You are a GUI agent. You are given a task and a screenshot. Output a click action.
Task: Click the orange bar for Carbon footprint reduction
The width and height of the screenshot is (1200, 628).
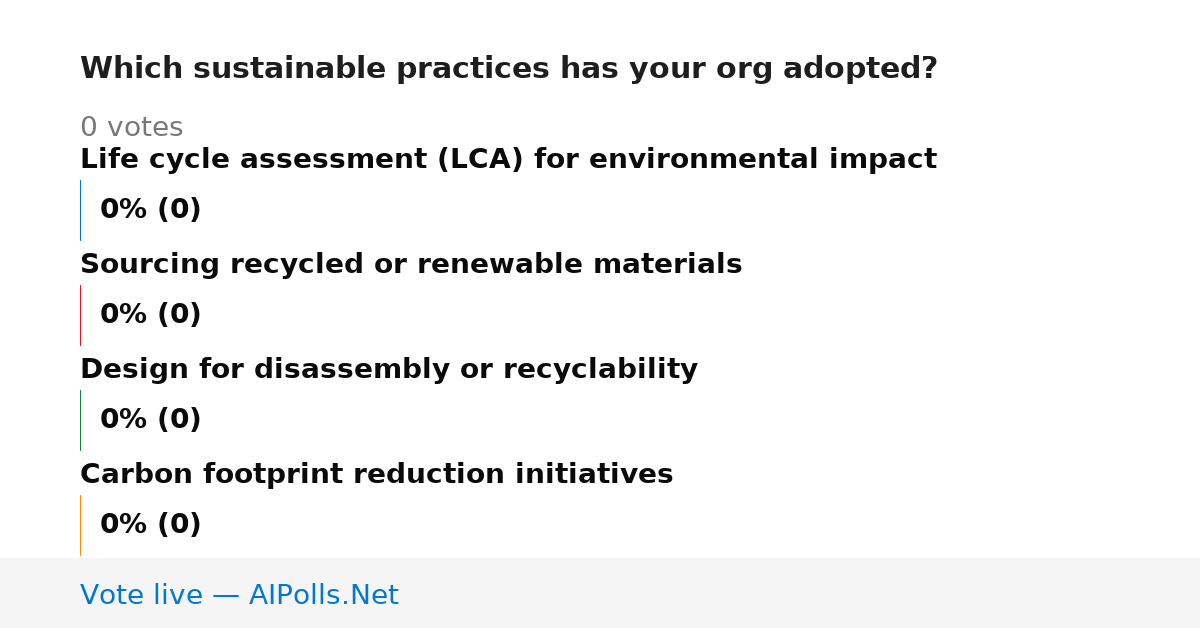click(x=80, y=525)
